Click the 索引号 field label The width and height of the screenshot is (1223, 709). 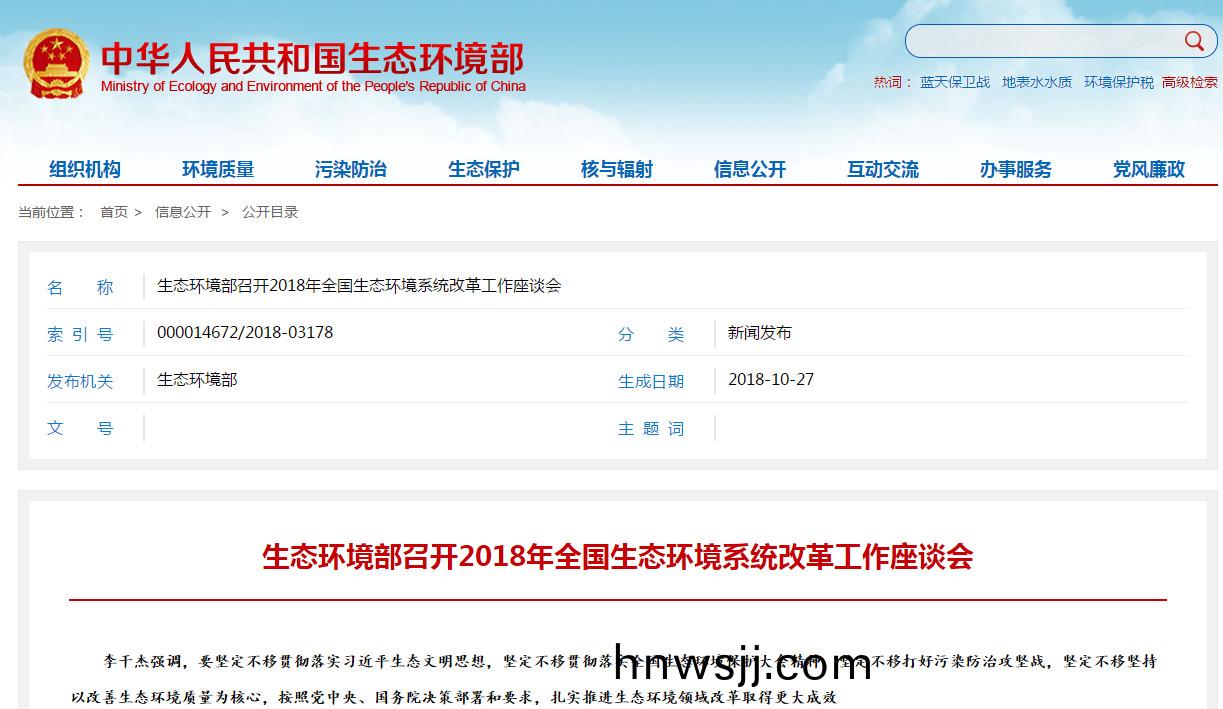[80, 334]
